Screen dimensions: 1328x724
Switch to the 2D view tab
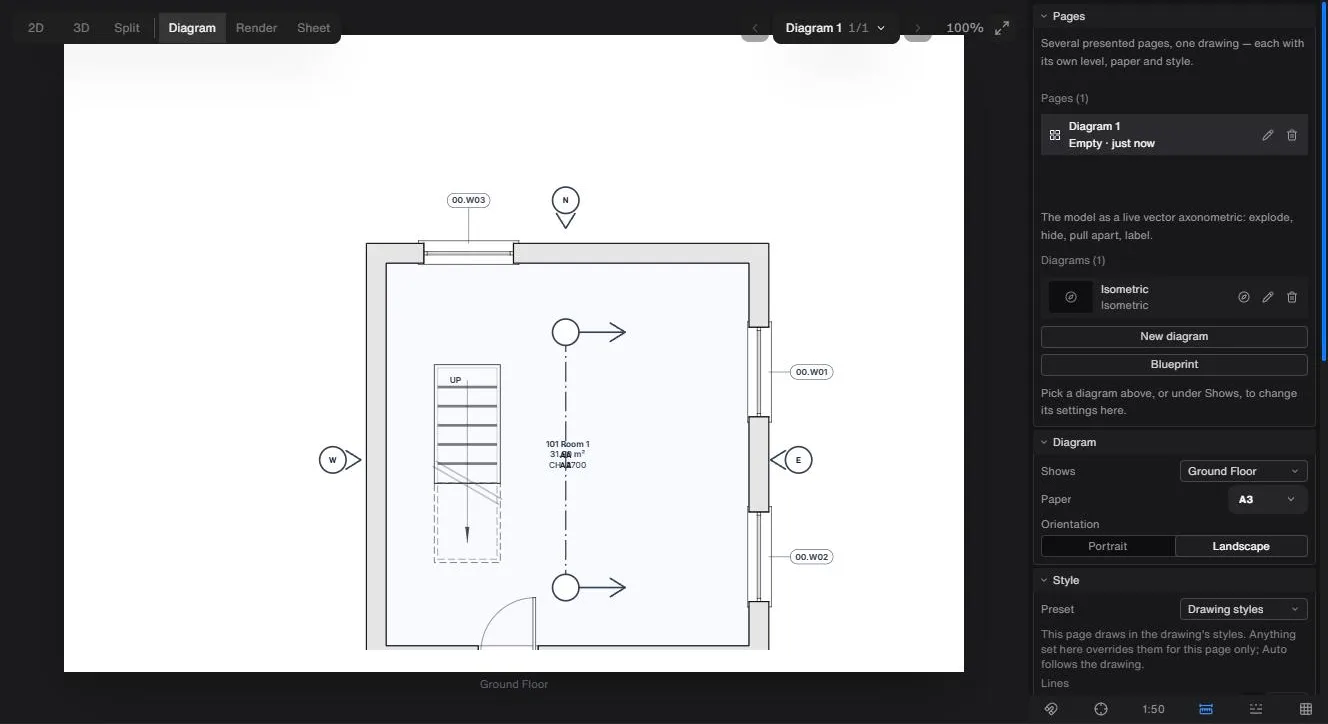[36, 28]
